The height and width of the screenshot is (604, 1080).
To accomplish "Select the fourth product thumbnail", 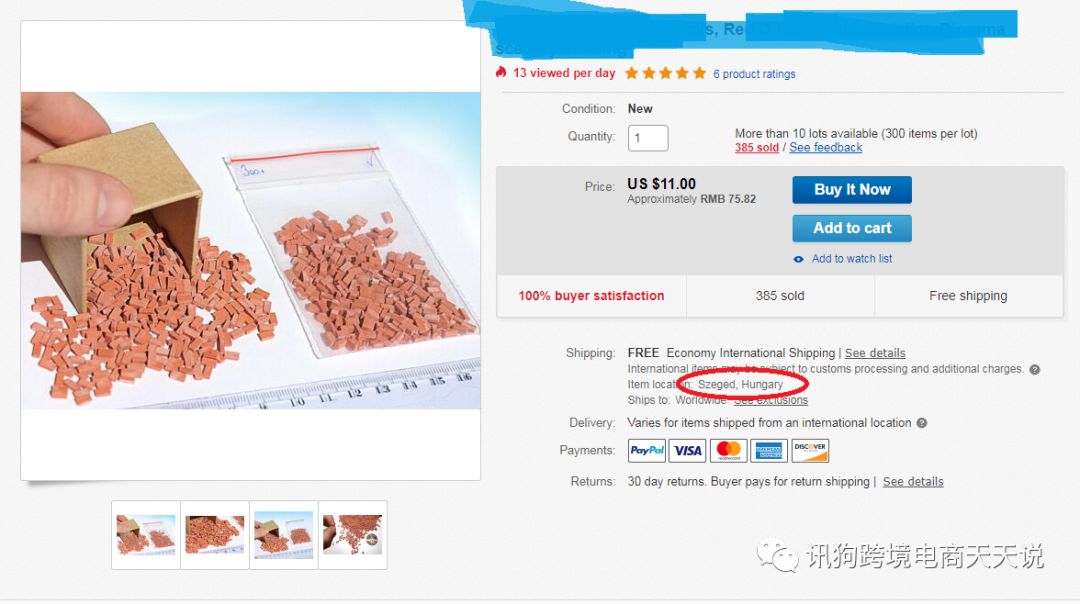I will click(x=353, y=535).
